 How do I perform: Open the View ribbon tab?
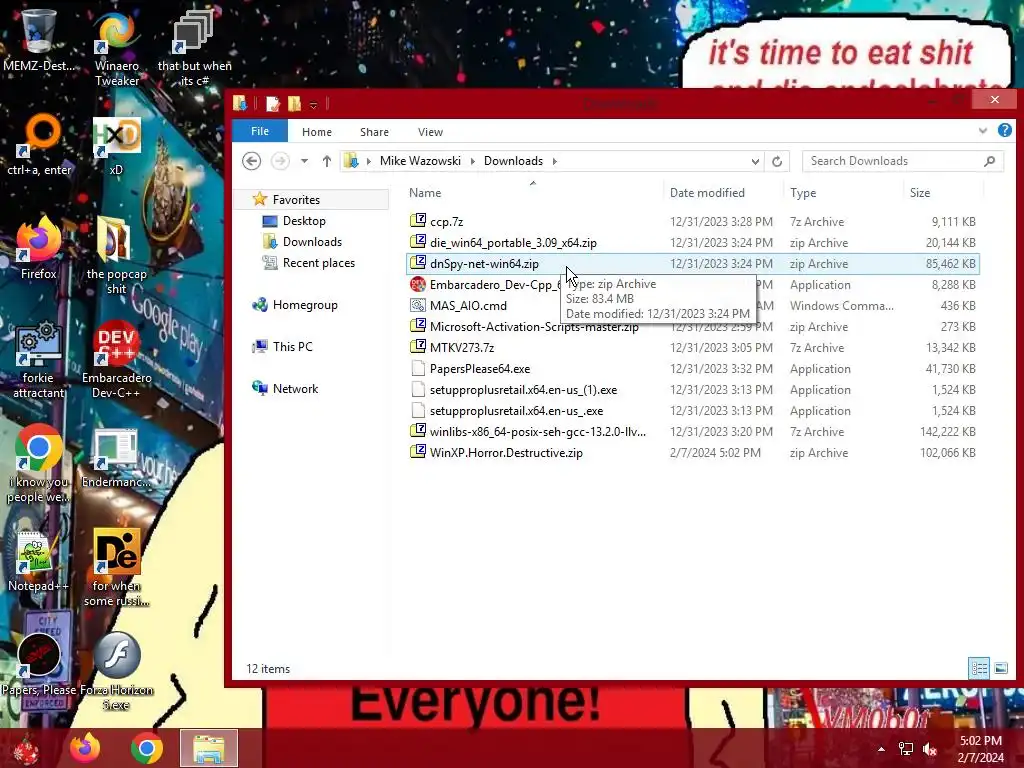430,132
